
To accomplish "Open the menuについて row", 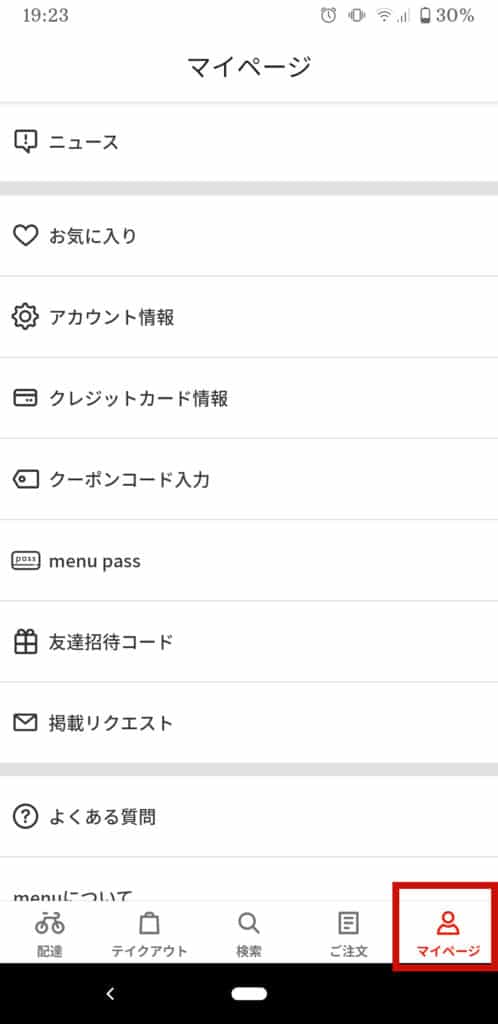I will [249, 880].
